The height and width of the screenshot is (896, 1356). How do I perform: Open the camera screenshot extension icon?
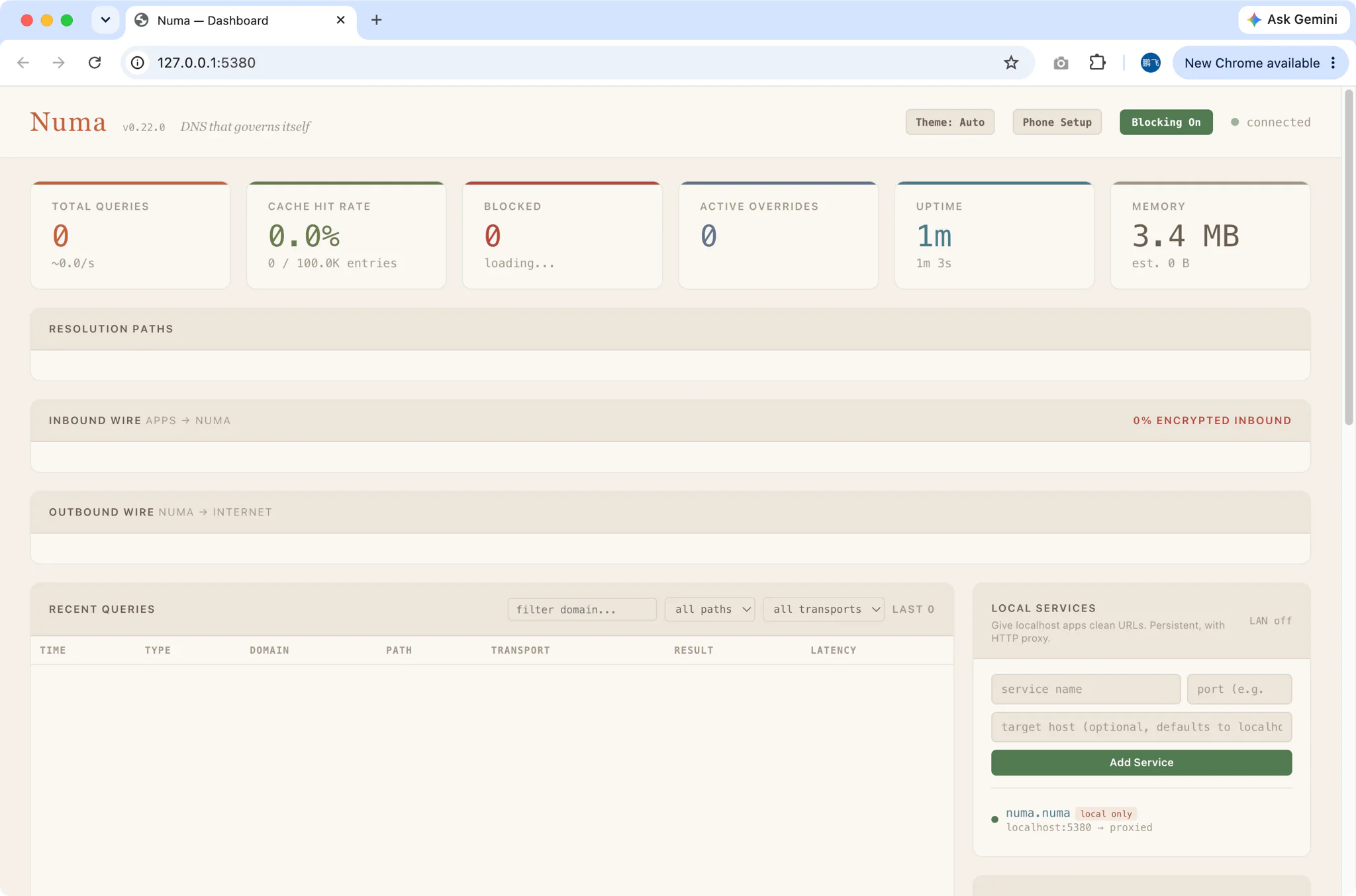[x=1061, y=63]
